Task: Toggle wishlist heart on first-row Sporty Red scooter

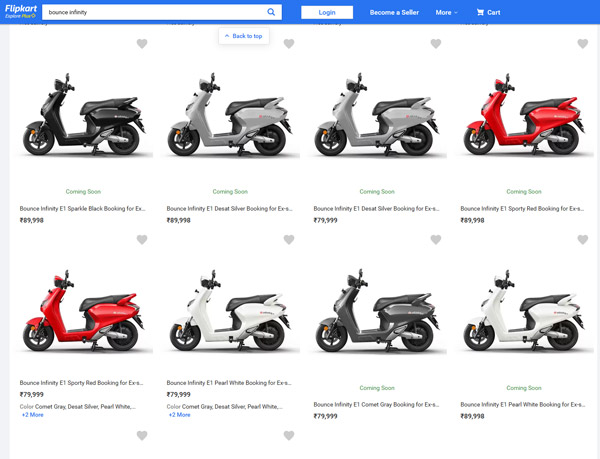Action: coord(583,44)
